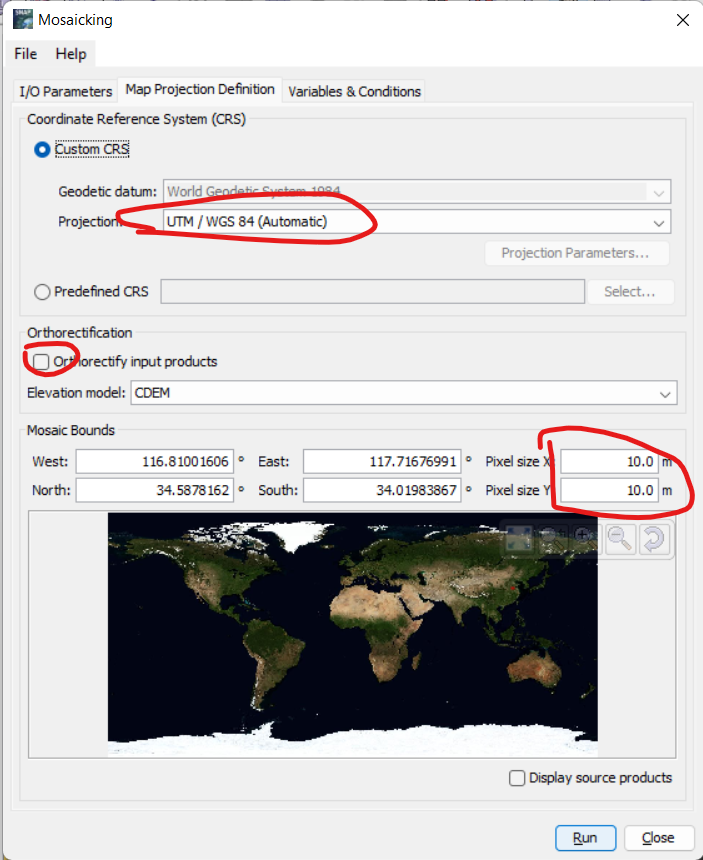Click the curved-arrow reset view icon on the map

[x=654, y=539]
